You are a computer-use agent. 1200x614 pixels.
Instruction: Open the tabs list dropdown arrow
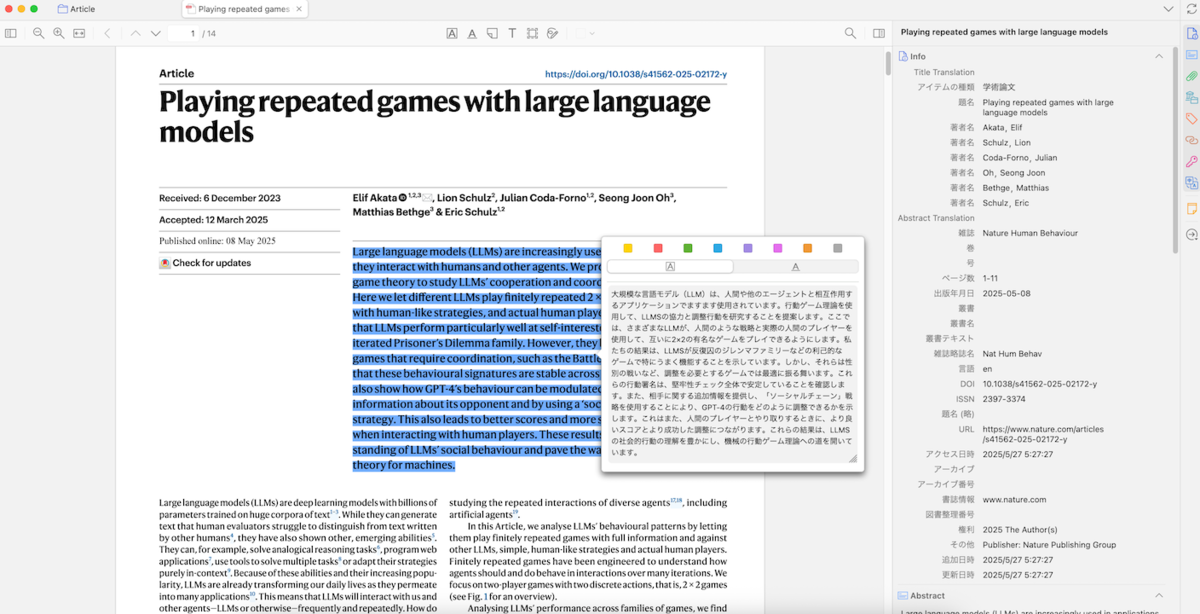coord(1168,9)
